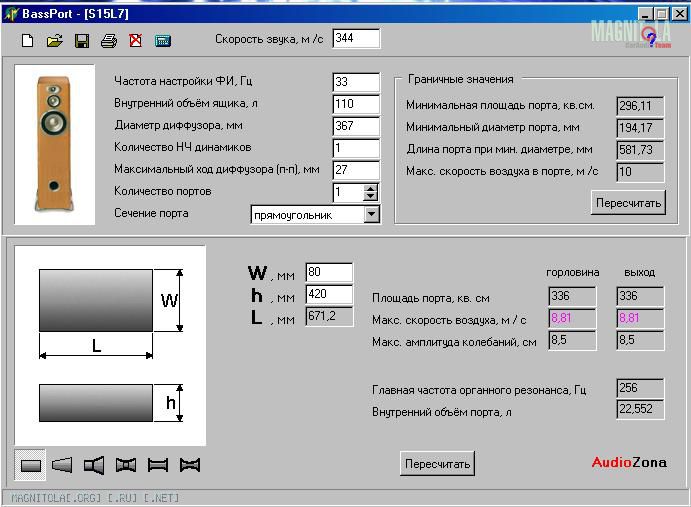The height and width of the screenshot is (507, 691).
Task: Click organ resonance frequency value 256
Action: 640,388
